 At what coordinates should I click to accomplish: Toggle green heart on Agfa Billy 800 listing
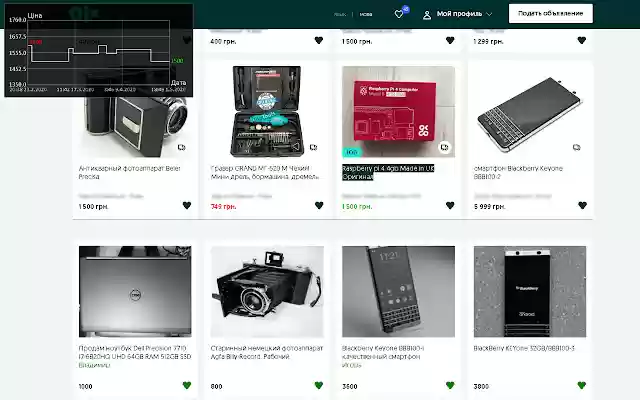(319, 385)
